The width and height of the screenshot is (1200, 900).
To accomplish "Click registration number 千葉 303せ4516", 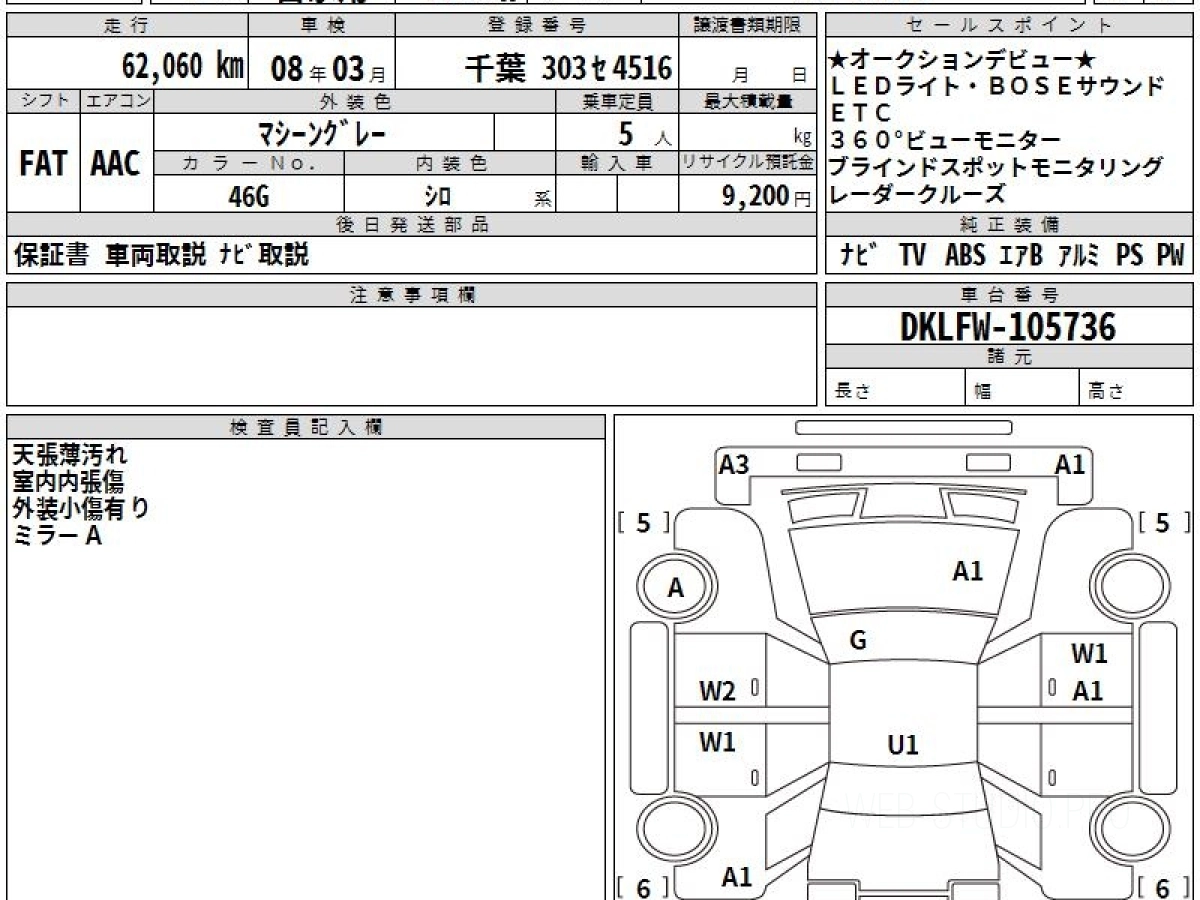I will coord(568,68).
